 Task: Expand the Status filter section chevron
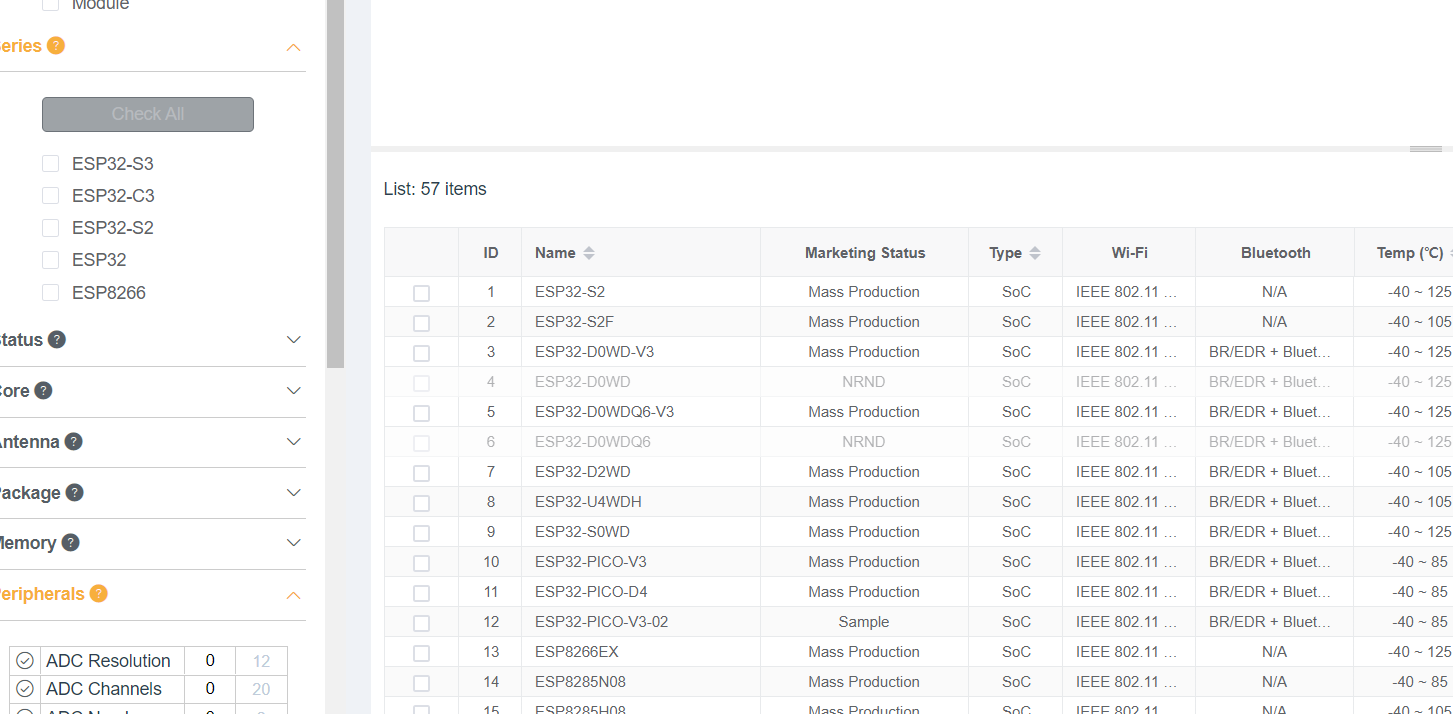coord(293,339)
